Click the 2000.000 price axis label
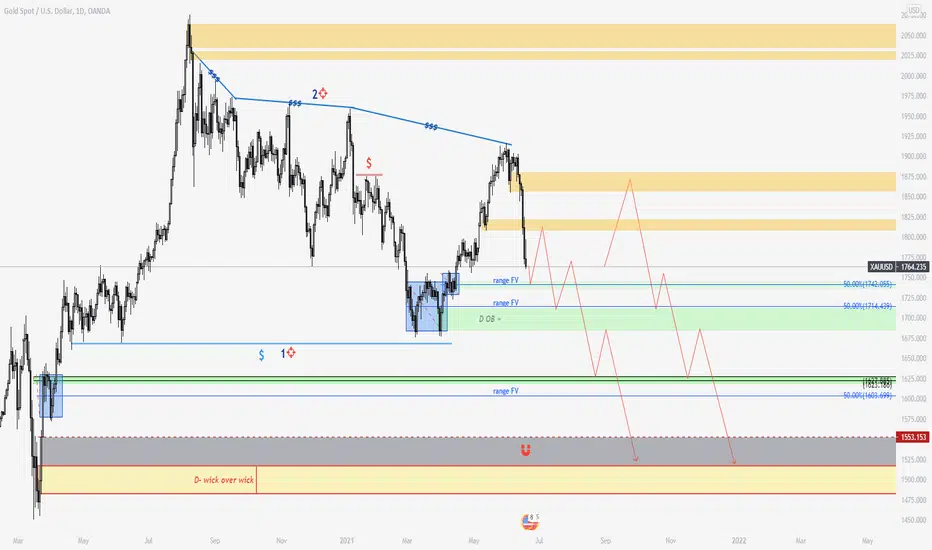Image resolution: width=932 pixels, height=550 pixels. tap(914, 76)
